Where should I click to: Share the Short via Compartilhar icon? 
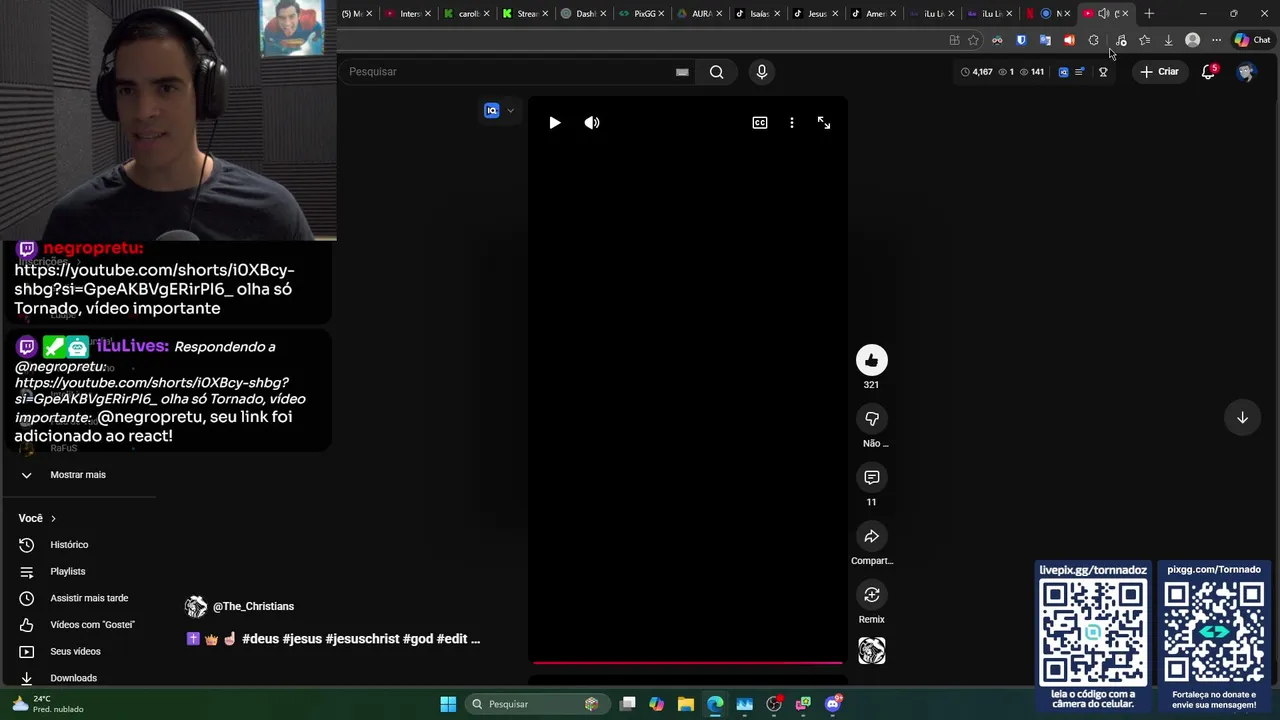pyautogui.click(x=871, y=537)
